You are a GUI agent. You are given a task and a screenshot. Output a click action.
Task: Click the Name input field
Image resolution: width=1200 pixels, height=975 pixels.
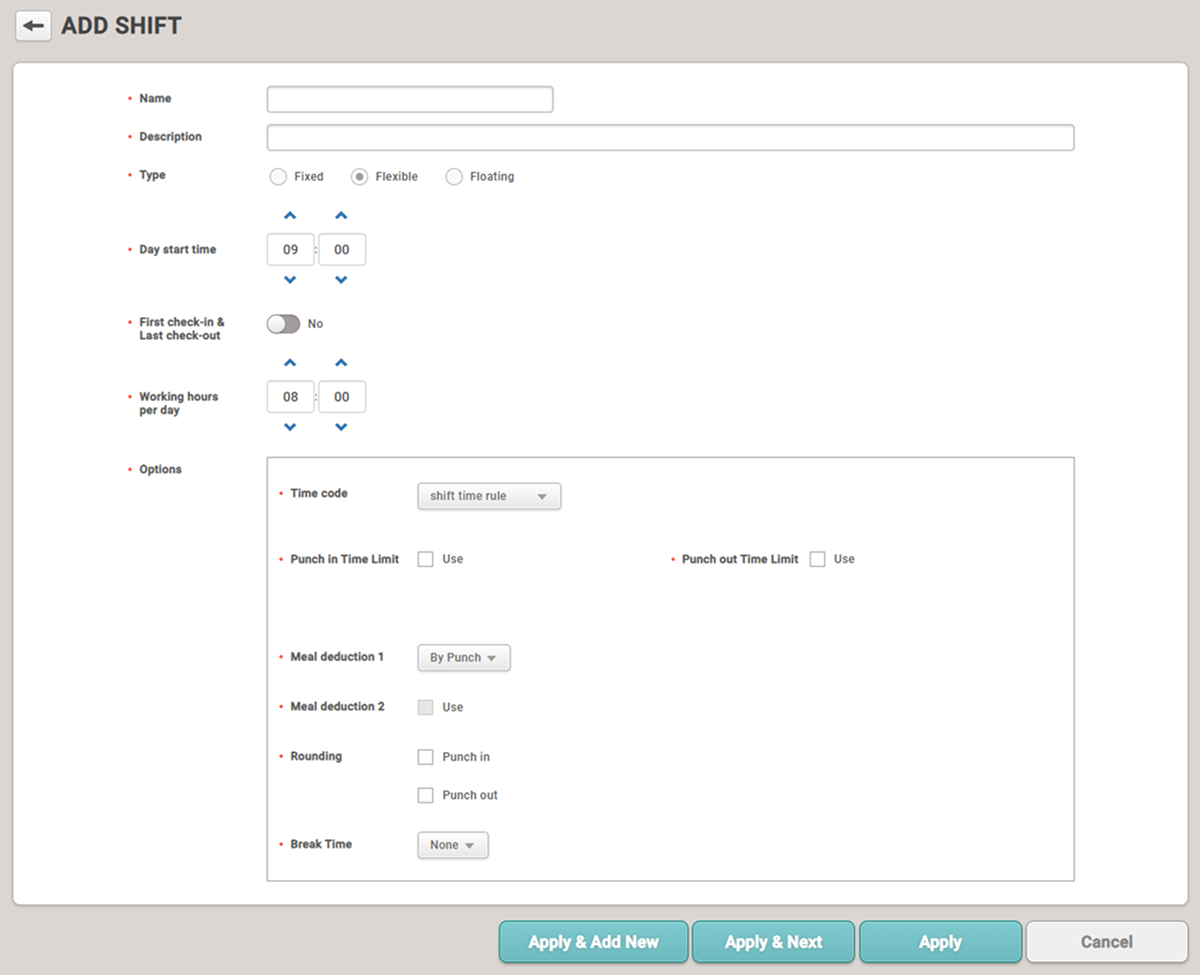pyautogui.click(x=409, y=100)
